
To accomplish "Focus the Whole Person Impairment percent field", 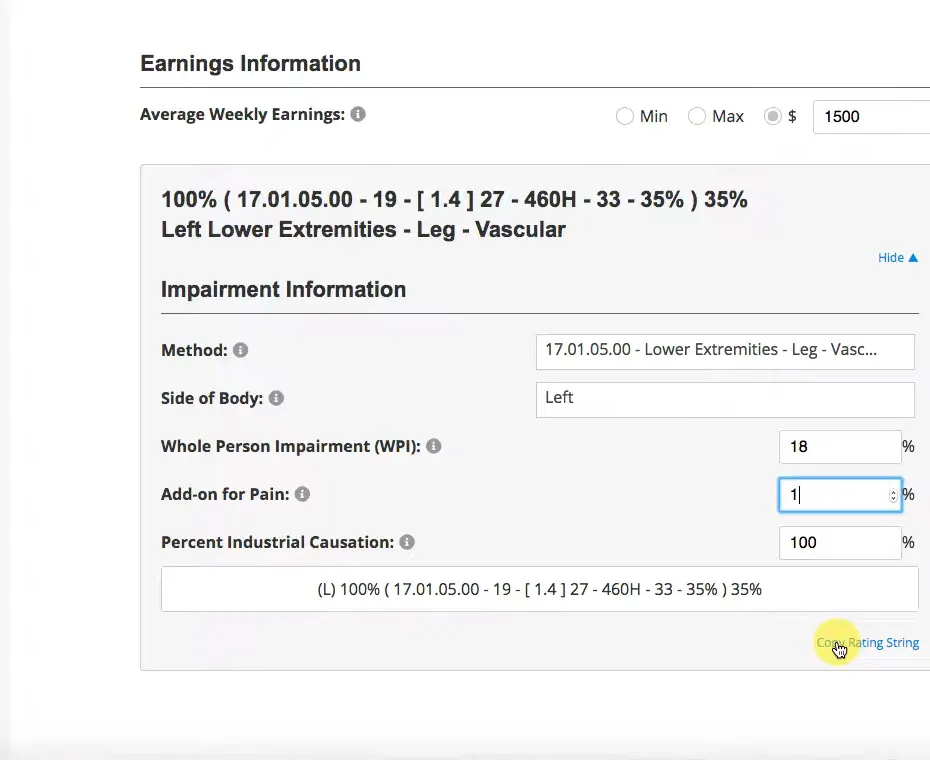I will 840,447.
